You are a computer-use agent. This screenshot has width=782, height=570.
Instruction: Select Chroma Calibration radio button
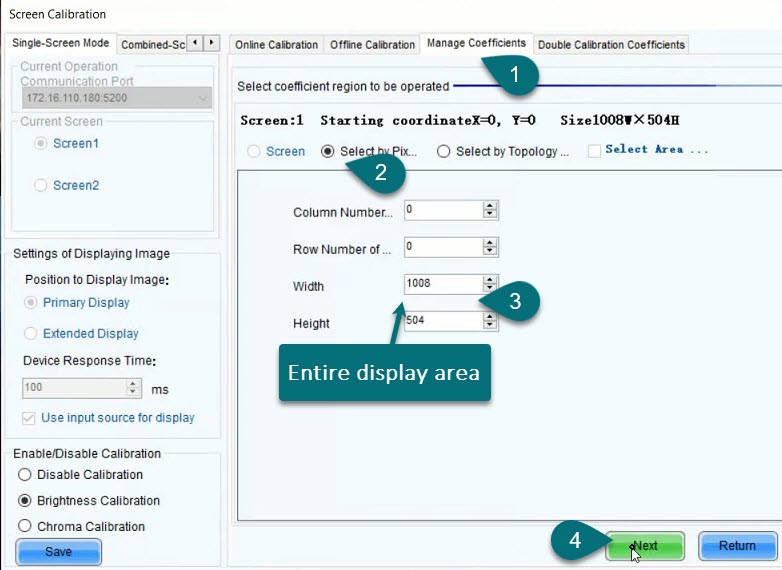26,526
